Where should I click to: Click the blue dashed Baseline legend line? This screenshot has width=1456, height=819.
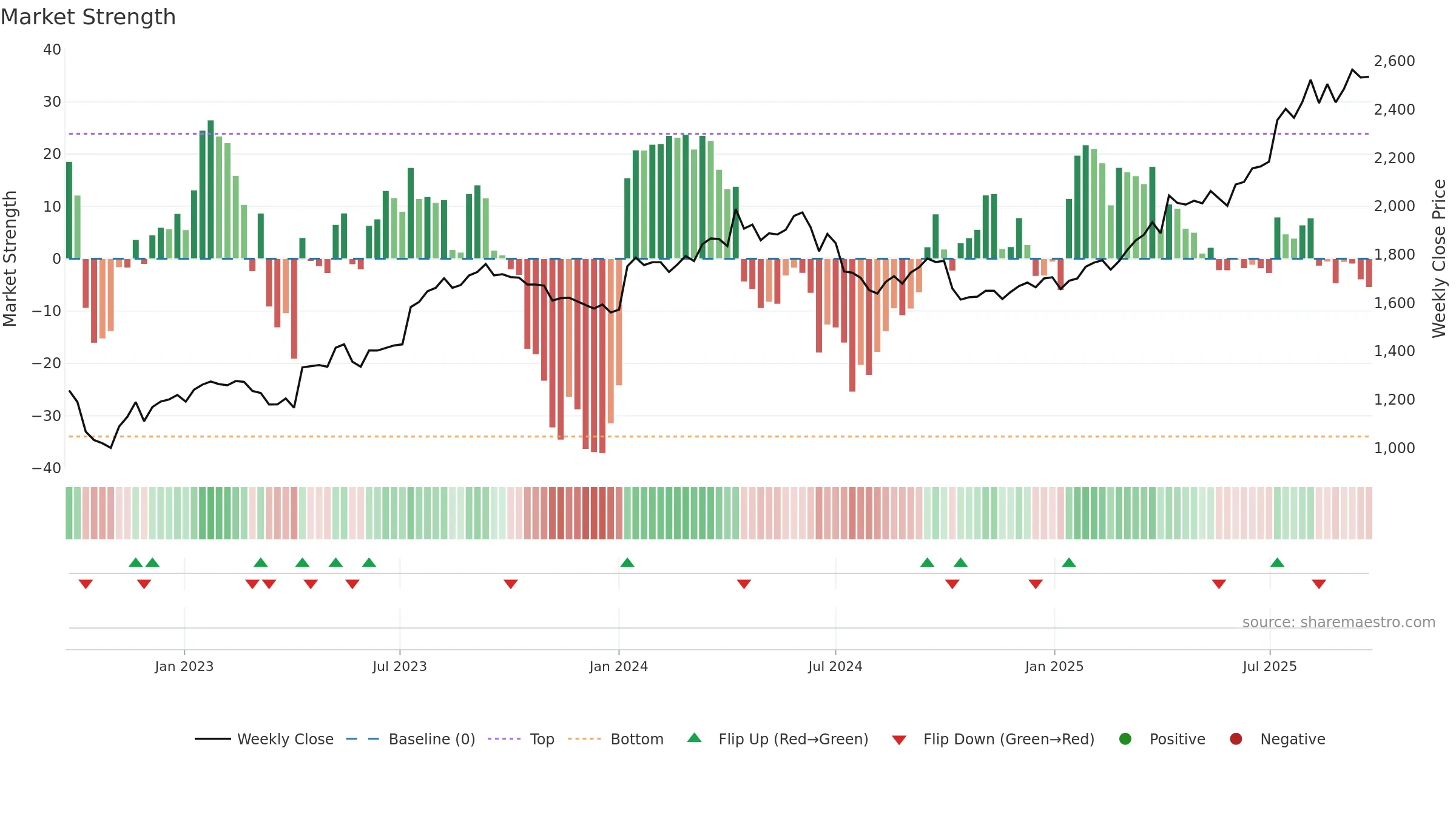(362, 739)
